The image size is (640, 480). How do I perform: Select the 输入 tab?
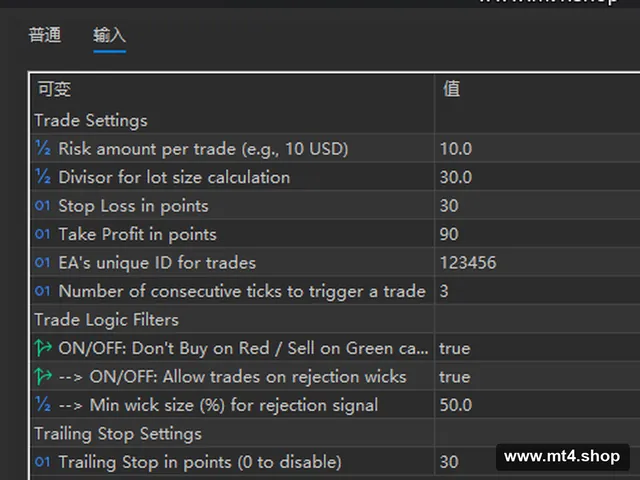coord(109,35)
